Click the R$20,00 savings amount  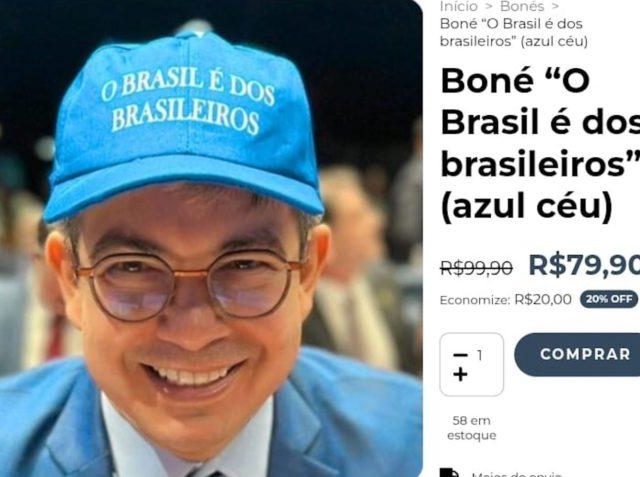(543, 300)
